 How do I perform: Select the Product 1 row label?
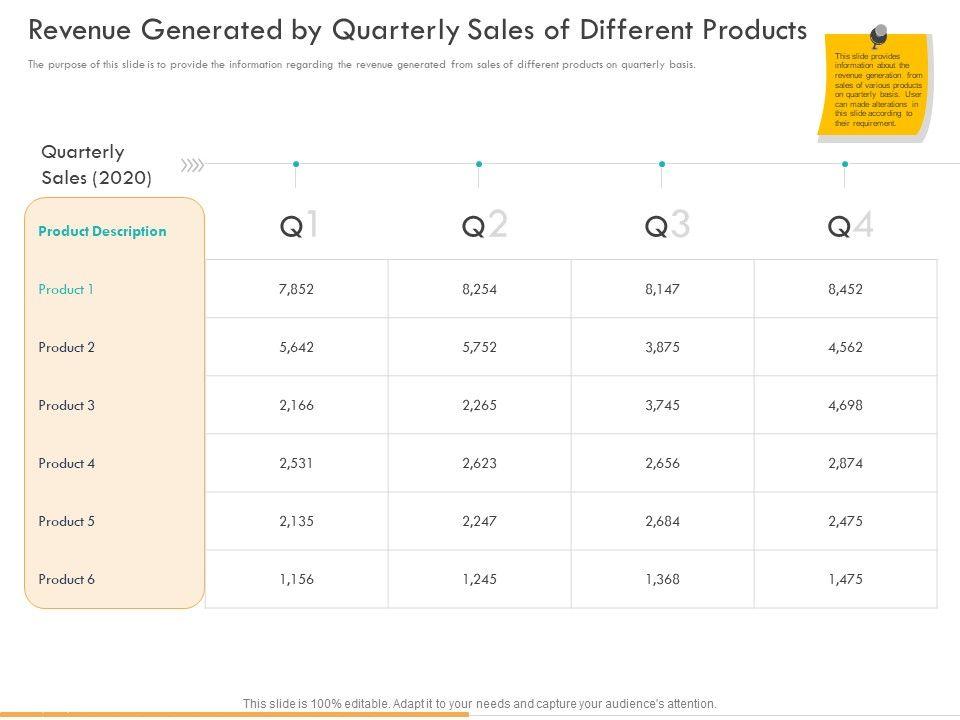tap(66, 289)
